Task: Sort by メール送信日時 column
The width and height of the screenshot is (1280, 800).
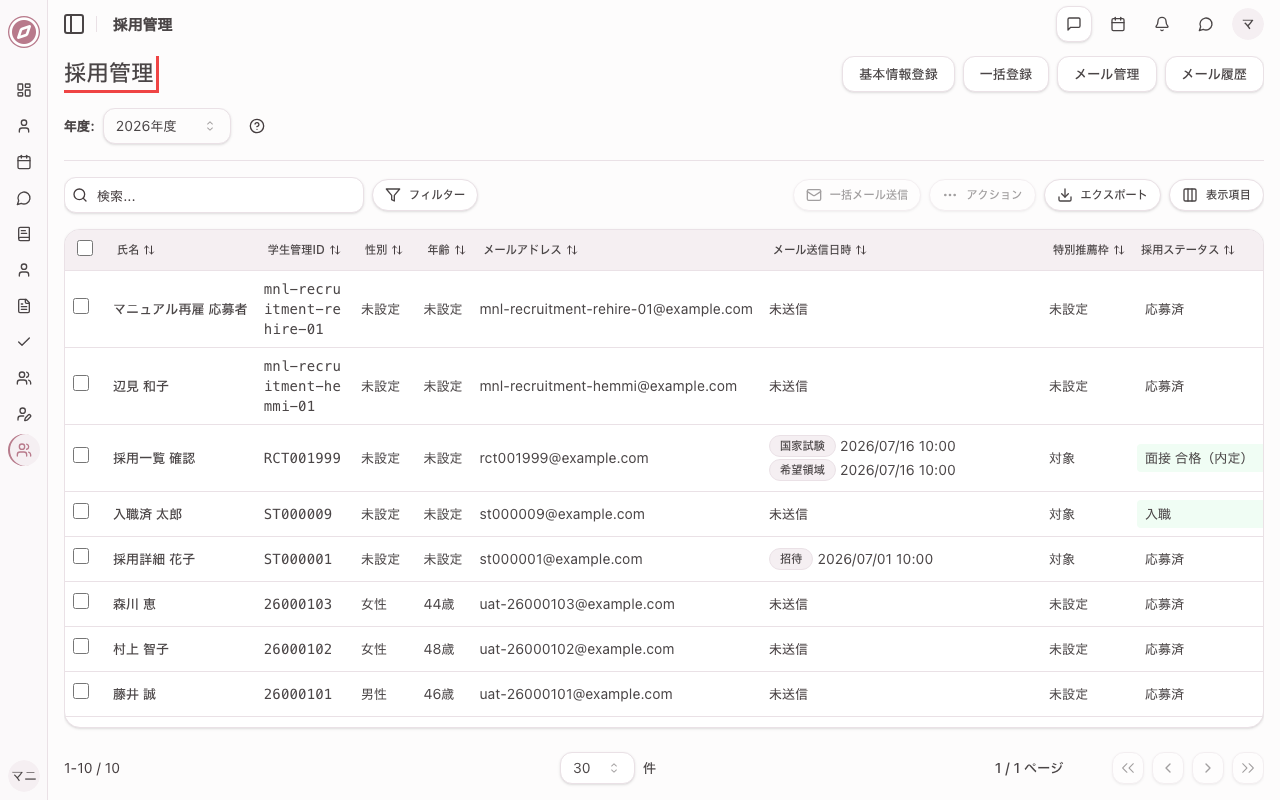Action: (819, 250)
